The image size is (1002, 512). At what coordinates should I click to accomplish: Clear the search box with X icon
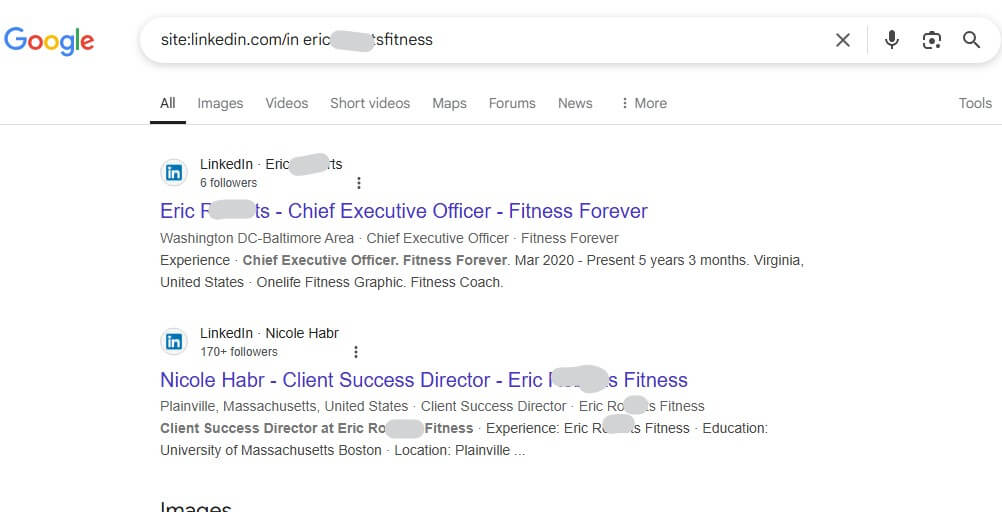click(x=843, y=40)
